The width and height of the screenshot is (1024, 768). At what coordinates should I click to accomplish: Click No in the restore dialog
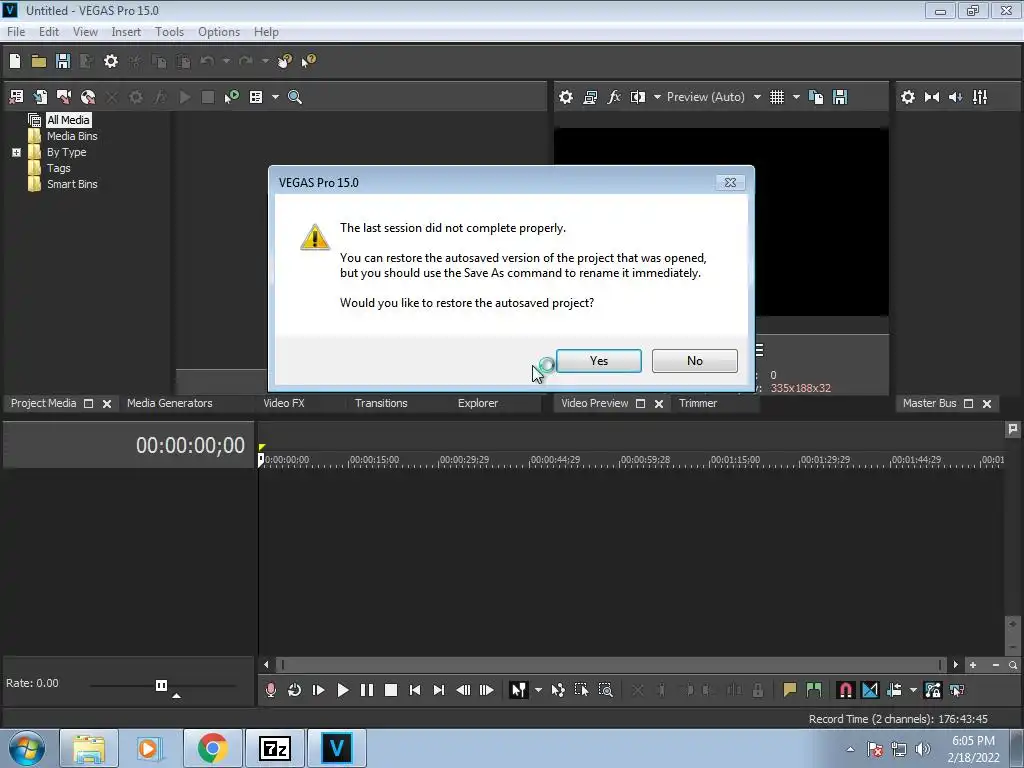(x=694, y=360)
